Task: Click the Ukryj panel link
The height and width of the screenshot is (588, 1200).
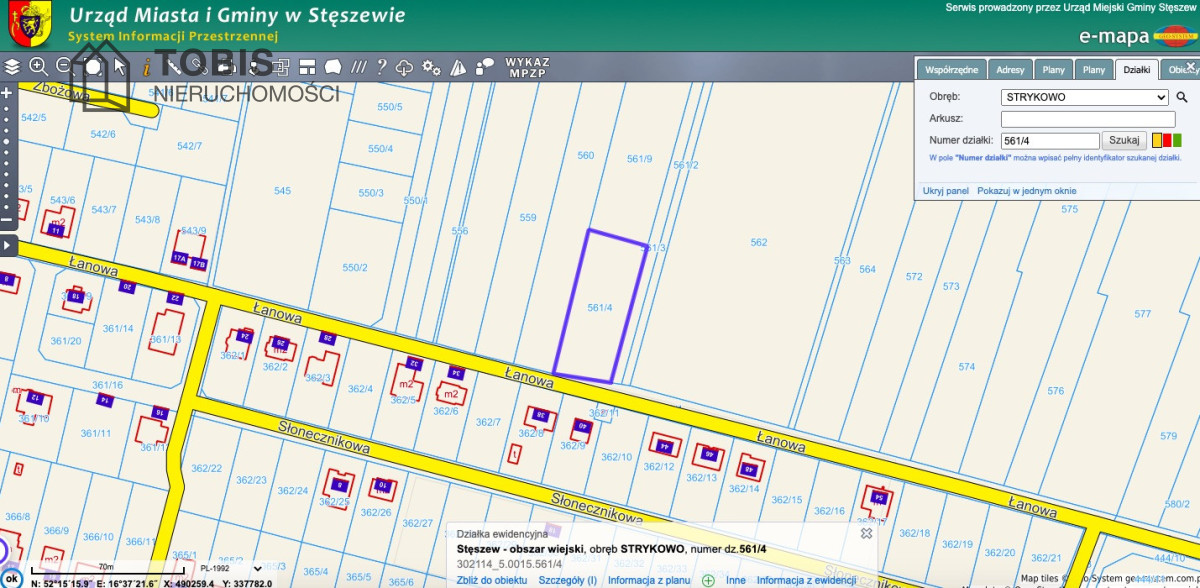Action: [946, 190]
